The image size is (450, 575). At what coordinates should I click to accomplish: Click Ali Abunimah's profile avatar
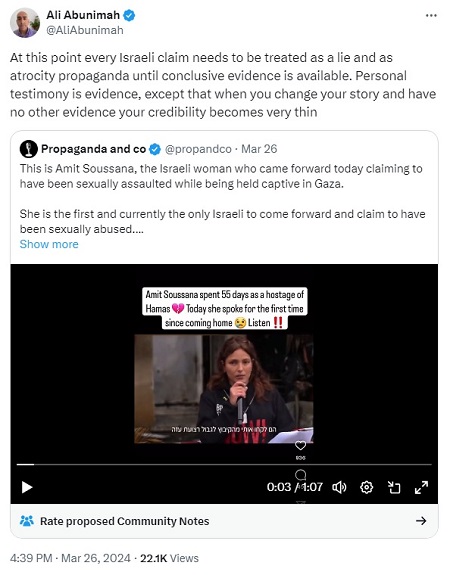[x=25, y=23]
